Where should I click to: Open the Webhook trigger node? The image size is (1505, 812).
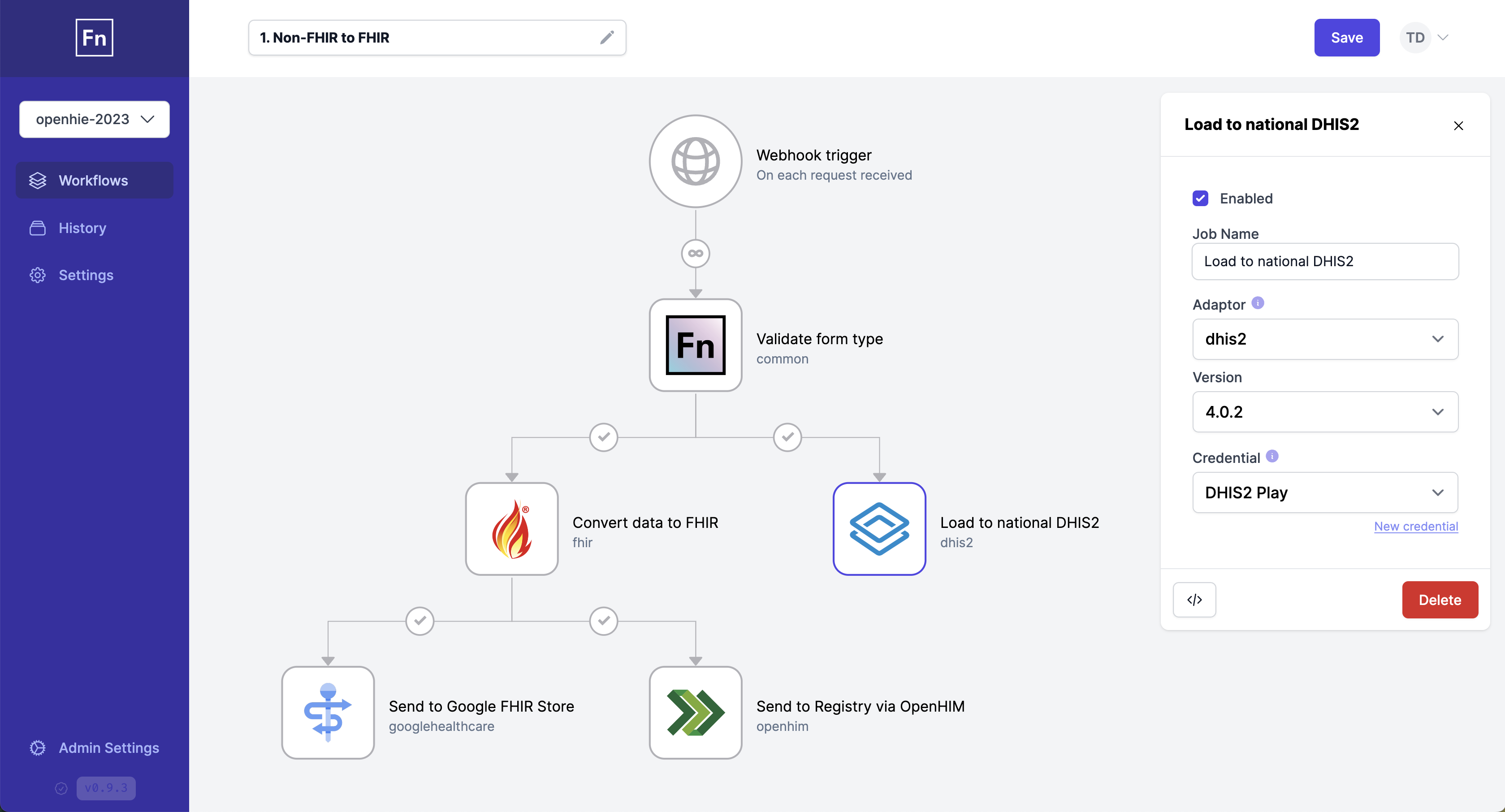coord(695,161)
